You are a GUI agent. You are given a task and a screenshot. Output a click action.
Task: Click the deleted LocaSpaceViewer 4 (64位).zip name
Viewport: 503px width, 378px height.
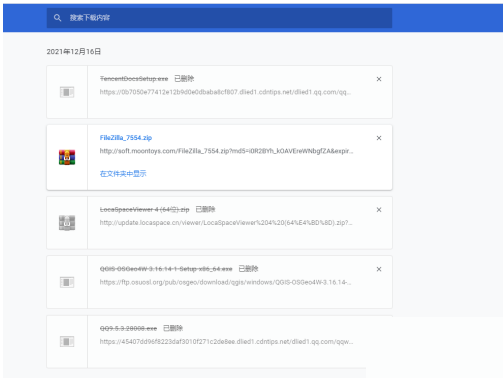coord(145,209)
